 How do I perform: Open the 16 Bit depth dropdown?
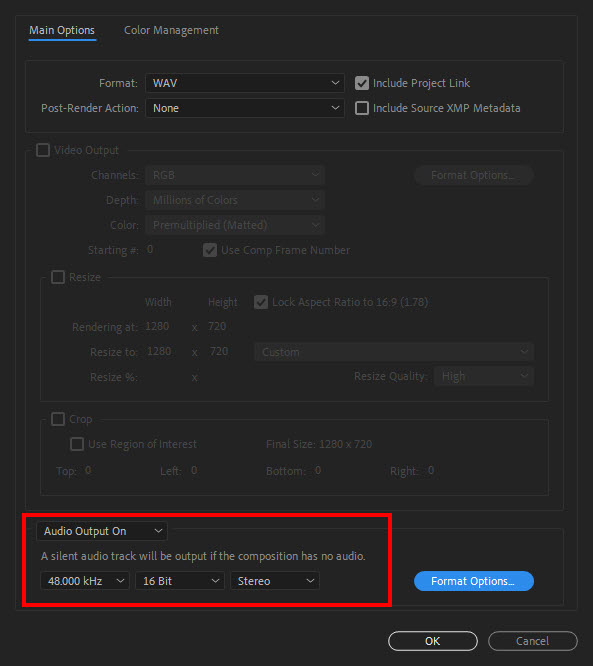click(180, 581)
